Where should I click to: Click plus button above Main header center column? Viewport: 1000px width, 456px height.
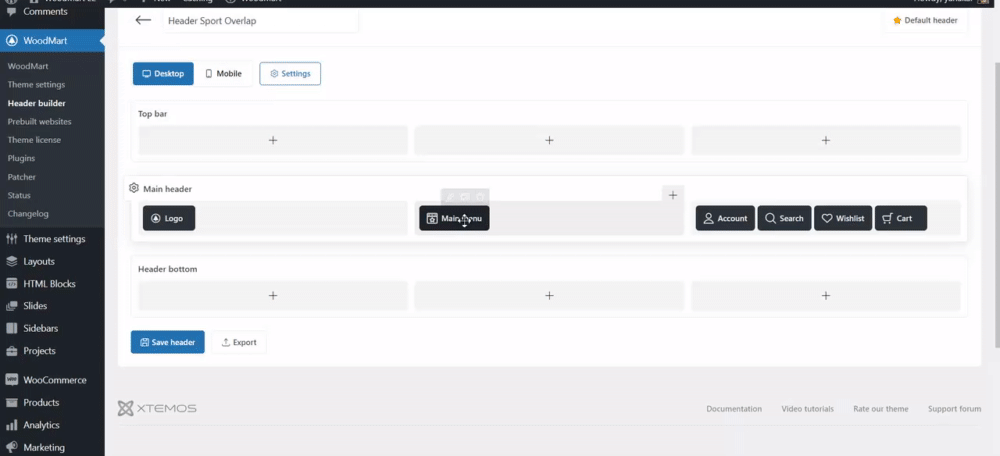672,195
